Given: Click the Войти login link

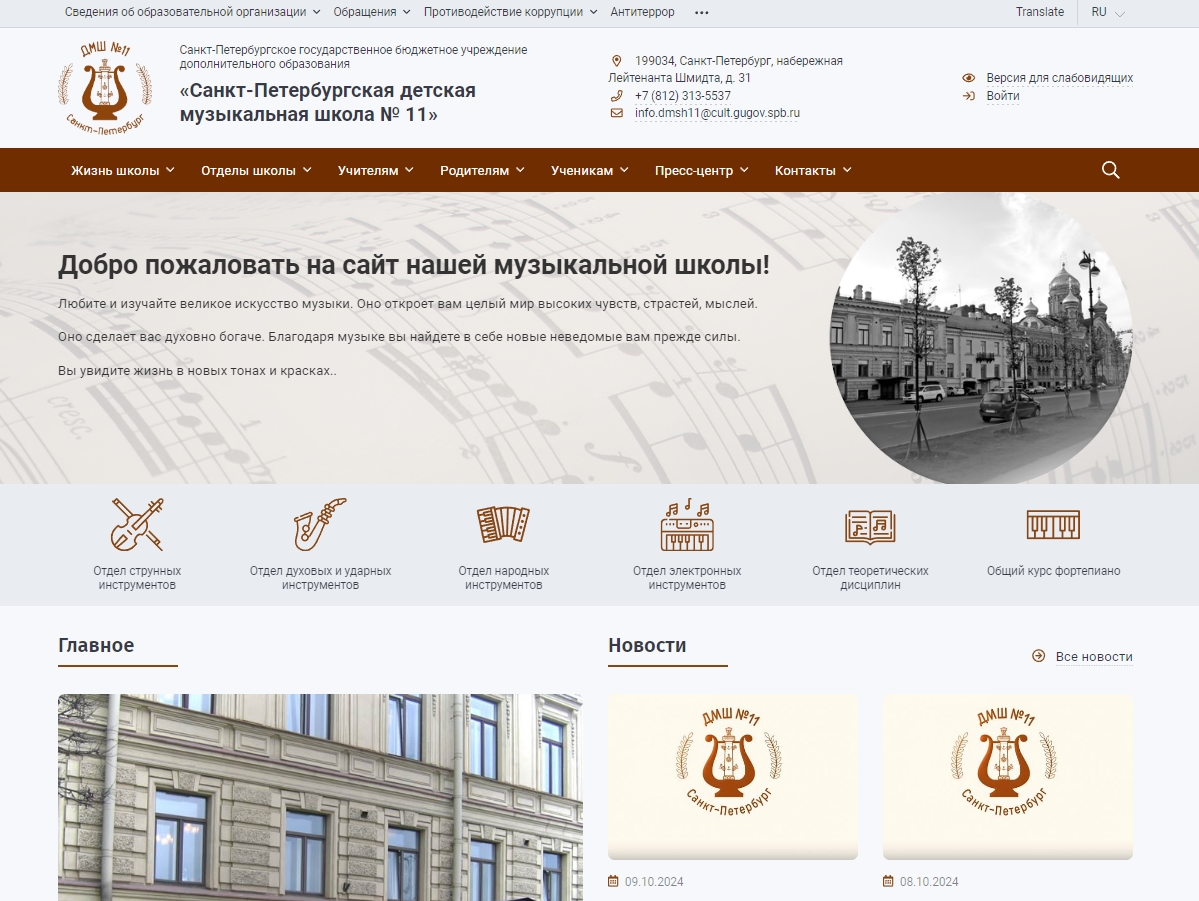Looking at the screenshot, I should (1002, 96).
